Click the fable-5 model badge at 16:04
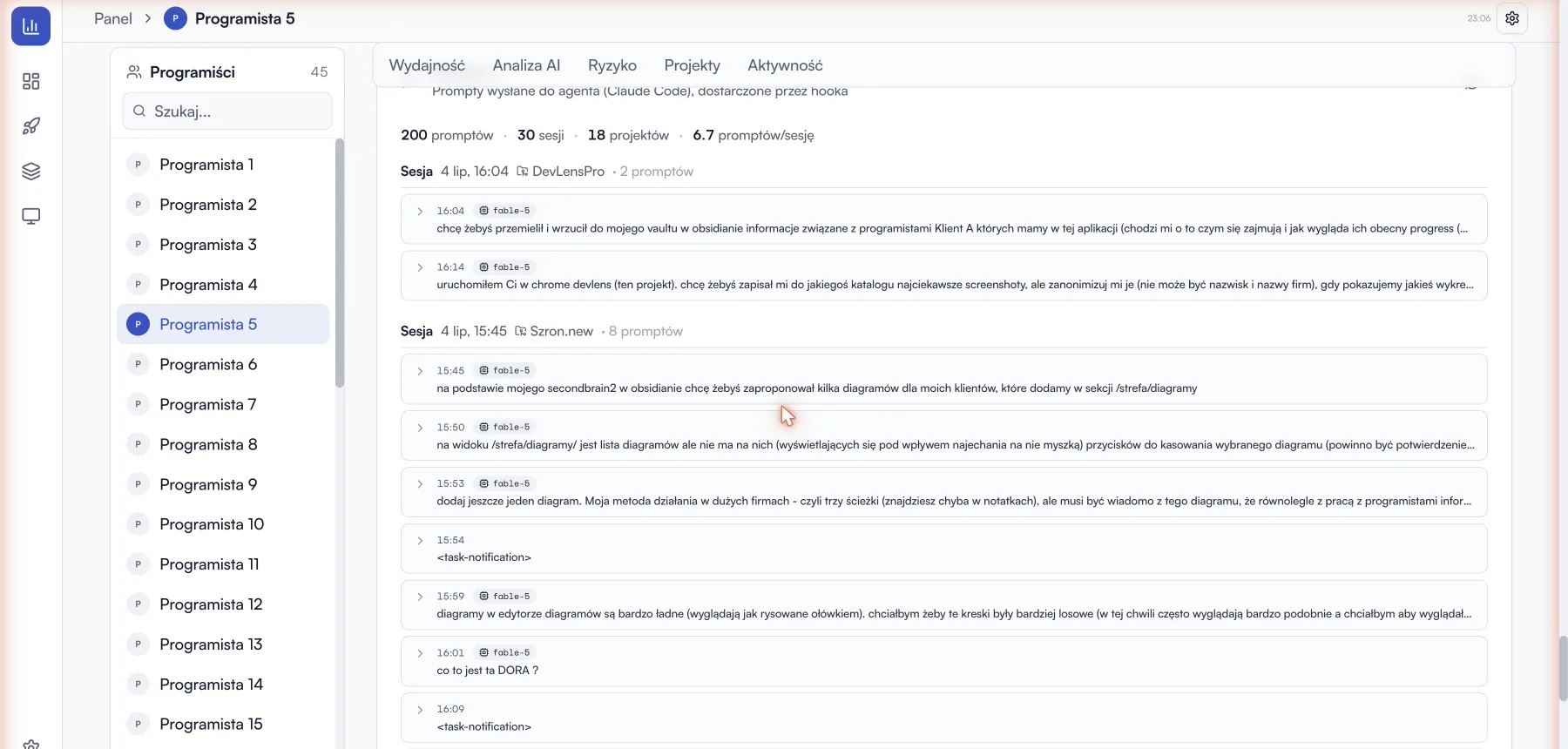Image resolution: width=1568 pixels, height=749 pixels. coord(504,211)
